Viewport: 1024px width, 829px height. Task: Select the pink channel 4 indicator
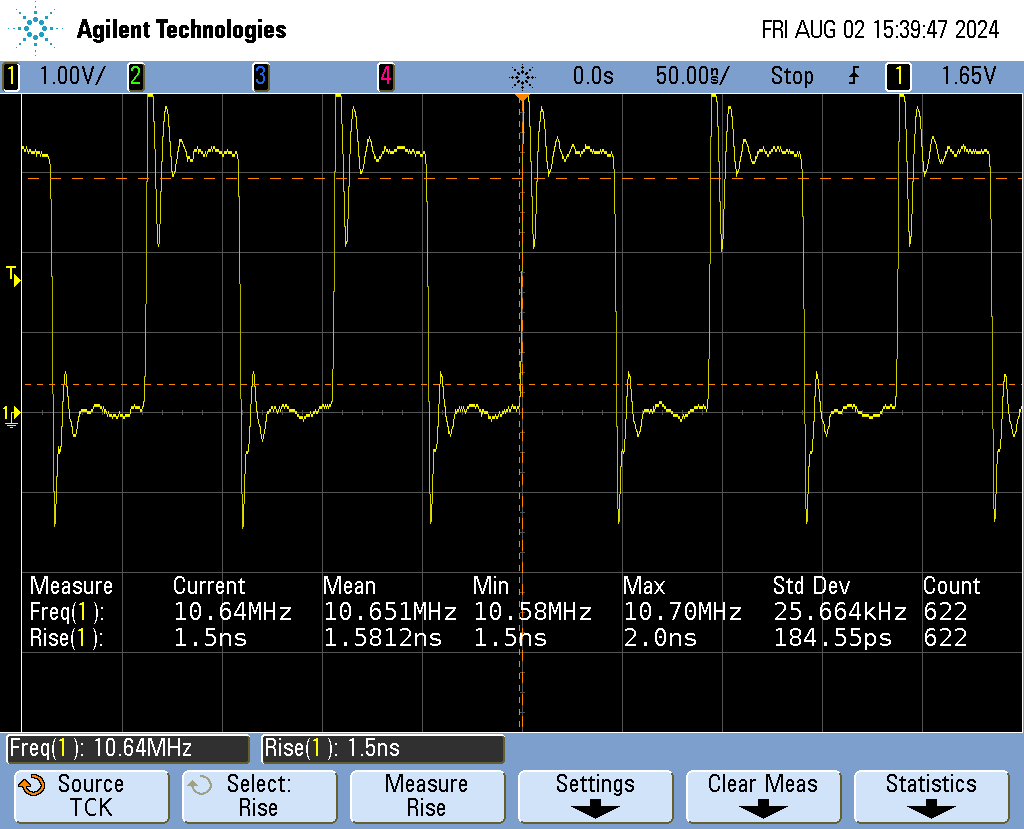pyautogui.click(x=385, y=76)
